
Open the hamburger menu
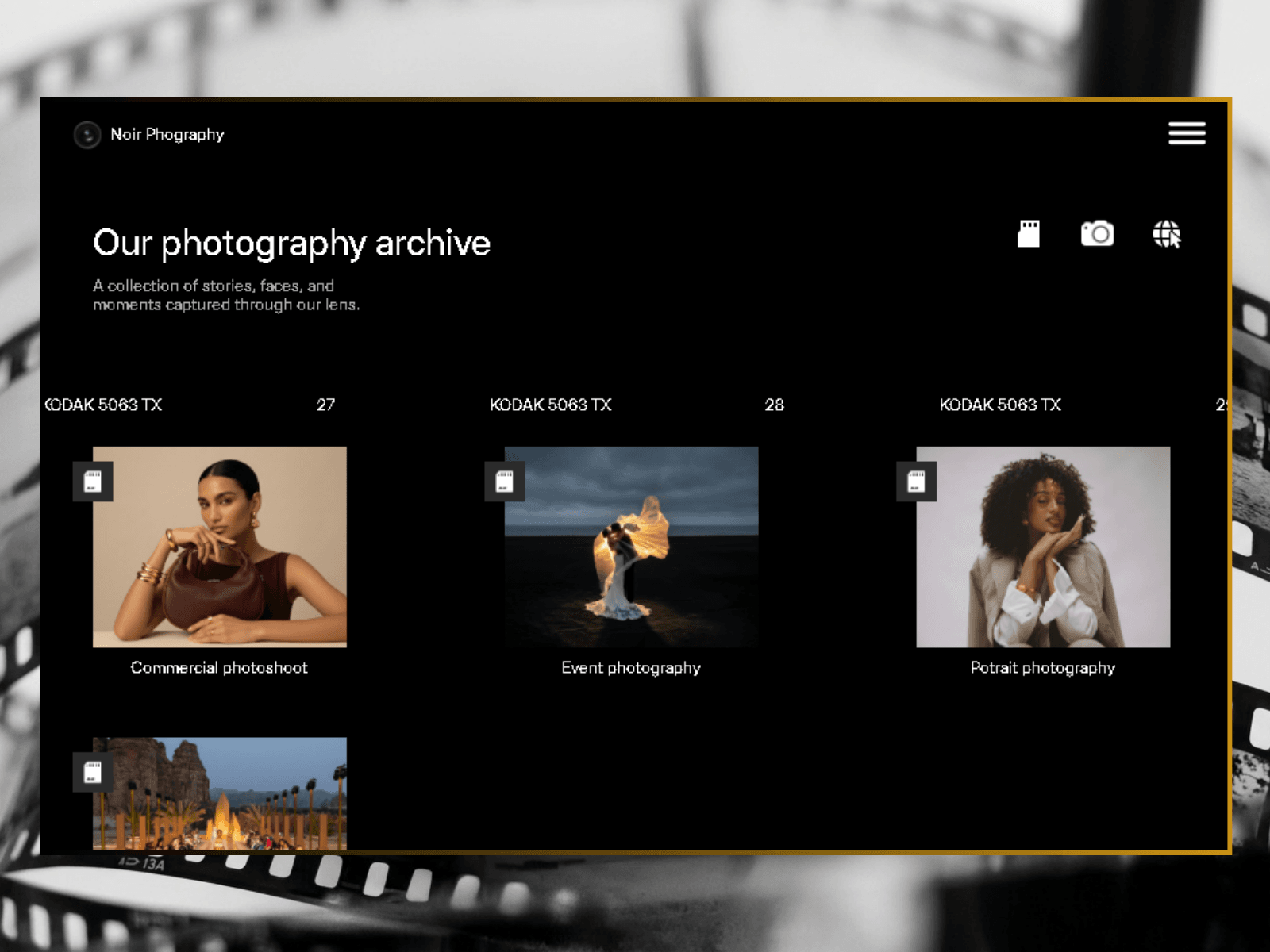pyautogui.click(x=1187, y=133)
